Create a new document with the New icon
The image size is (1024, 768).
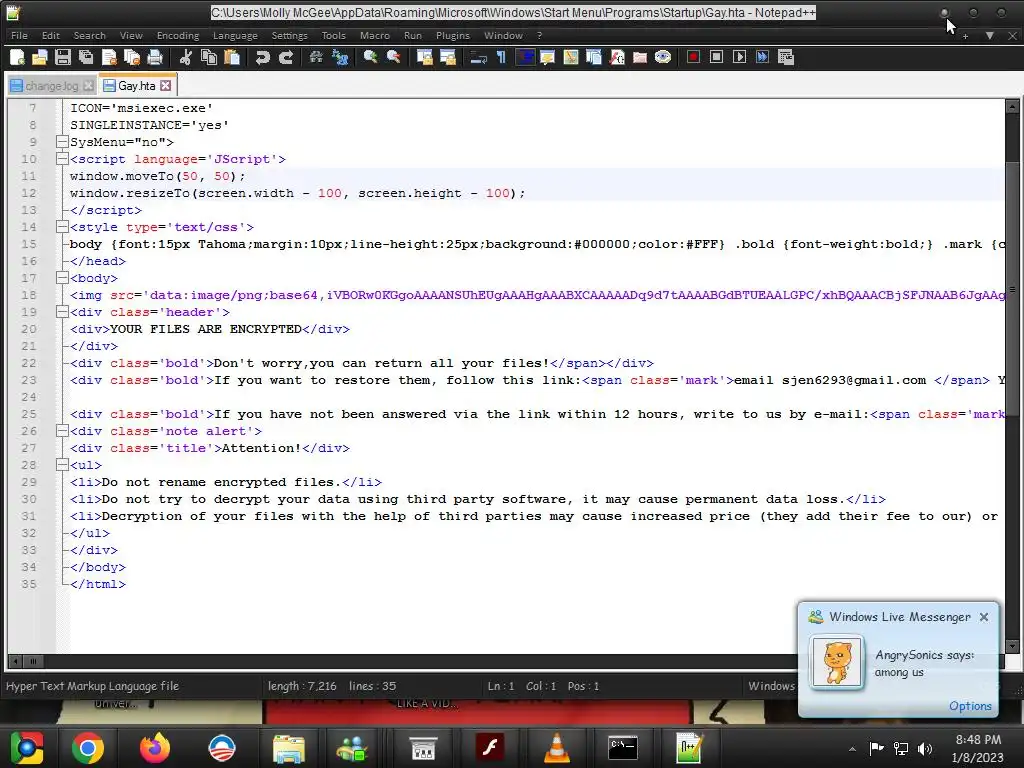pos(18,57)
